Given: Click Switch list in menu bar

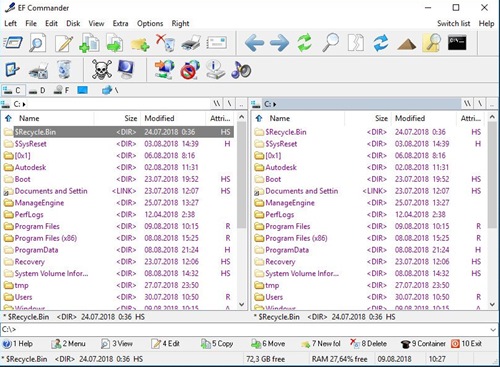Looking at the screenshot, I should [x=454, y=23].
